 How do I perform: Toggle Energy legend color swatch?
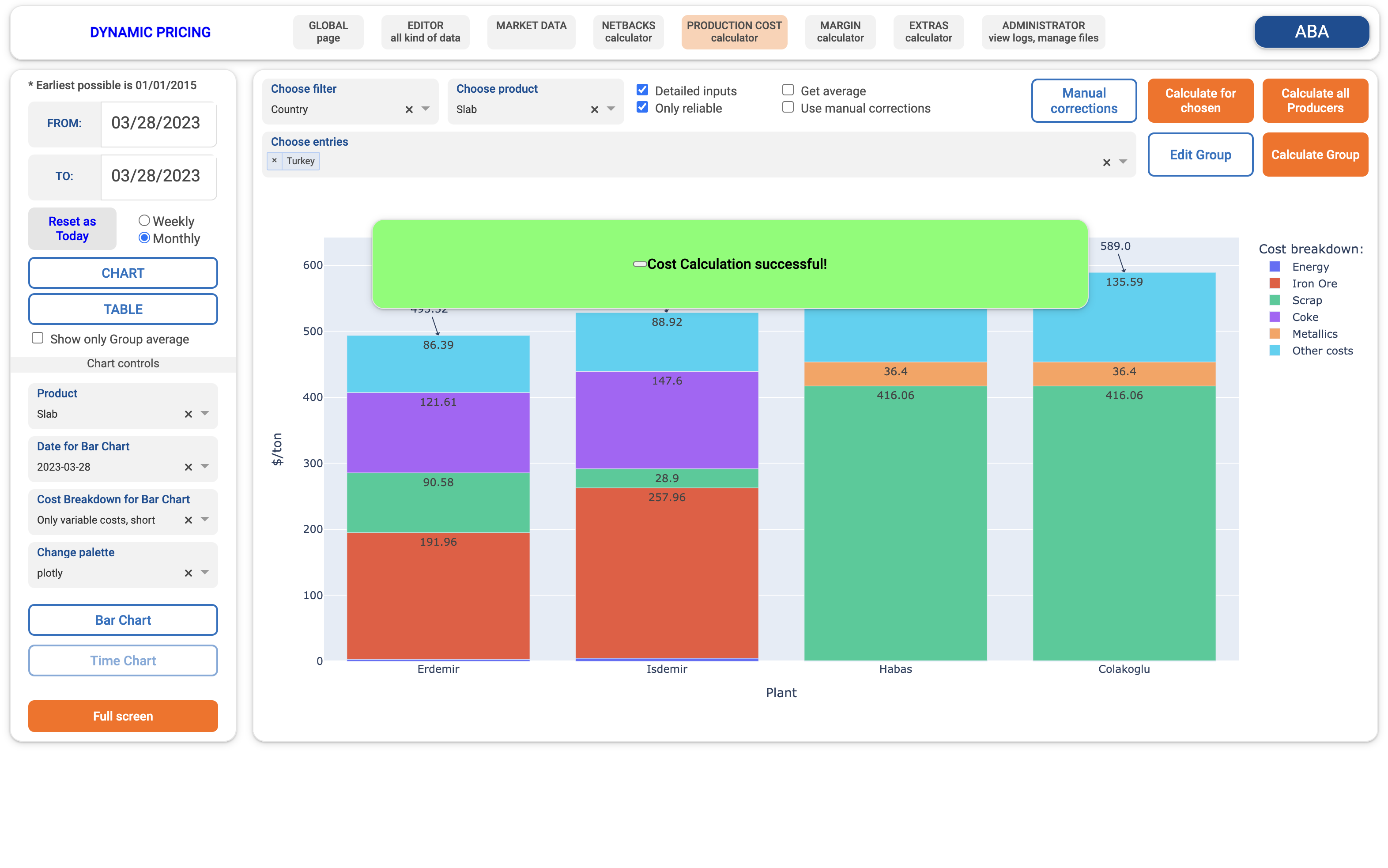(x=1275, y=266)
